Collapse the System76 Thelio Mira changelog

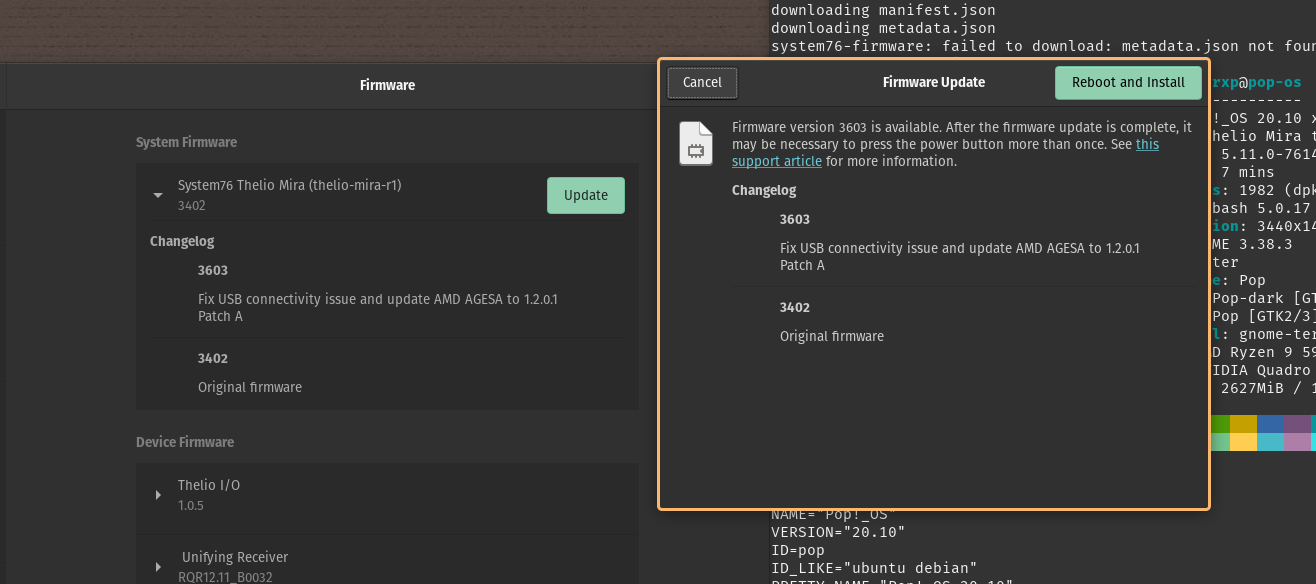pos(157,195)
